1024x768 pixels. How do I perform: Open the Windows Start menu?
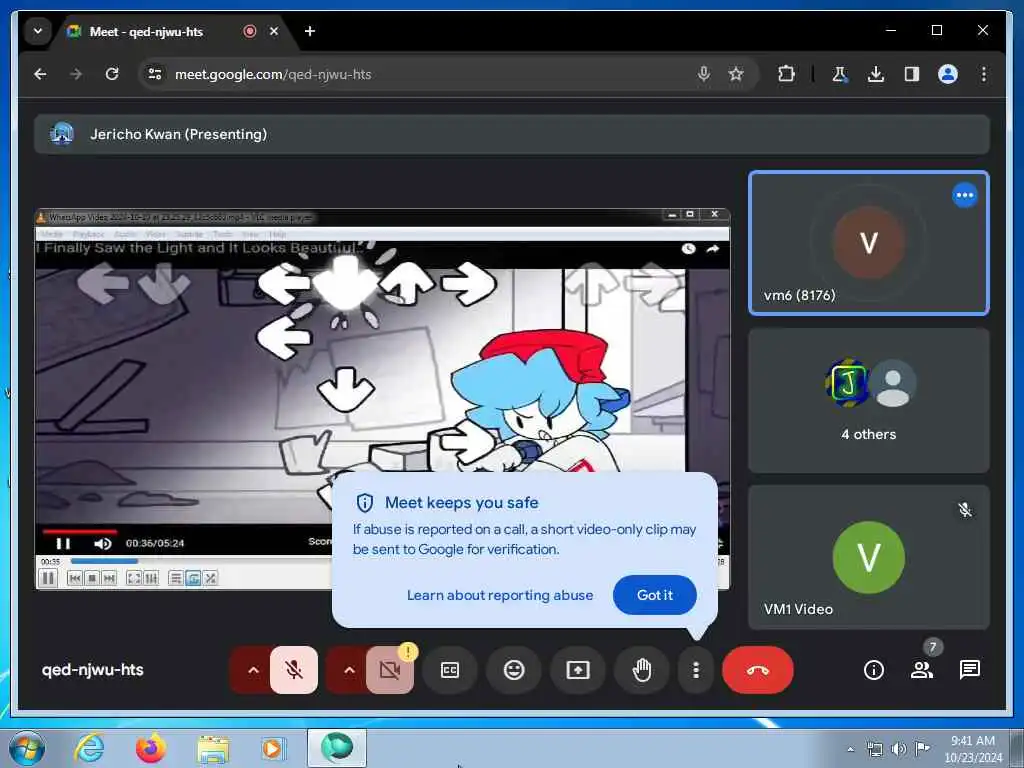point(26,748)
